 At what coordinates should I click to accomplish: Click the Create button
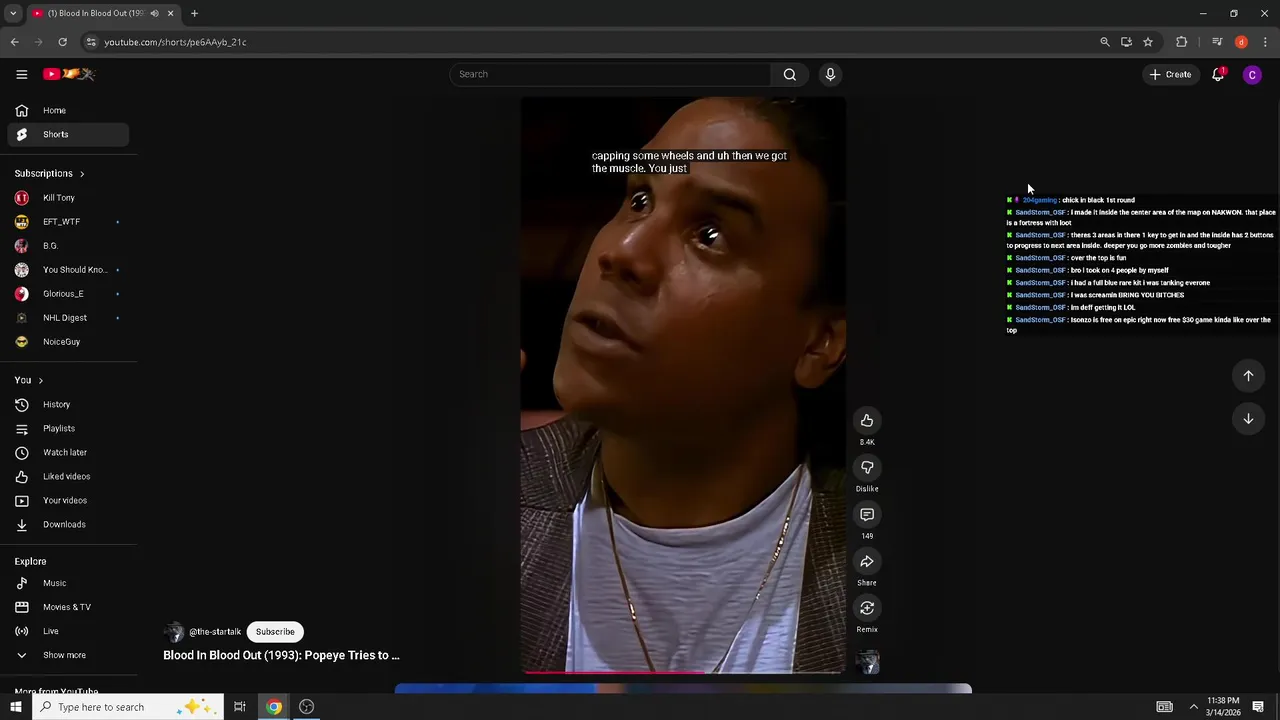1170,74
